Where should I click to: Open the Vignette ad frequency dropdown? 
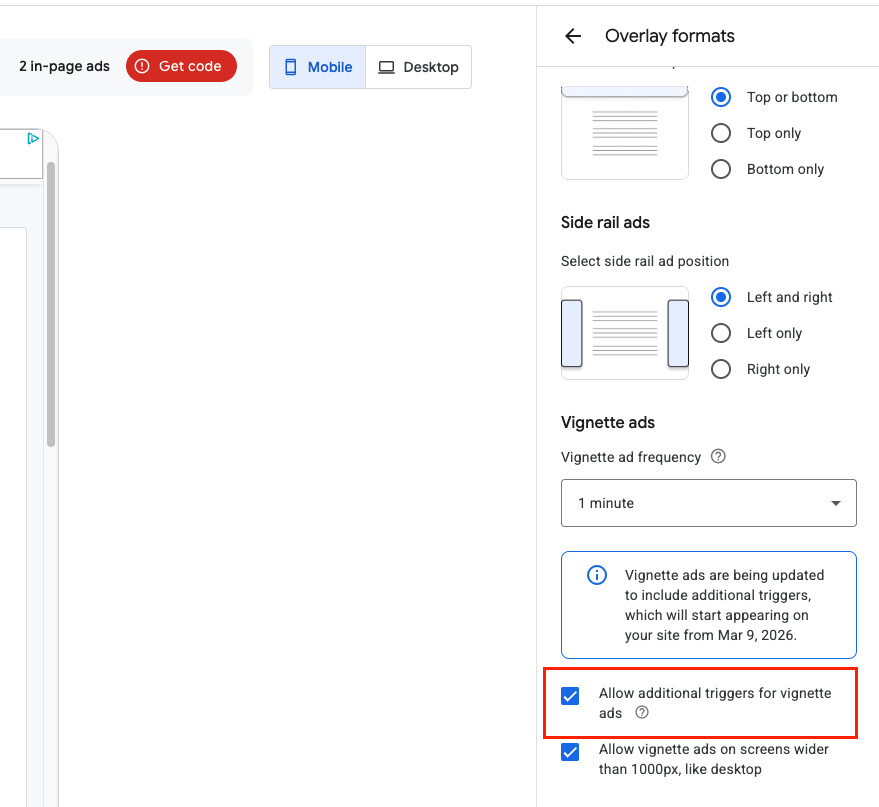tap(709, 503)
